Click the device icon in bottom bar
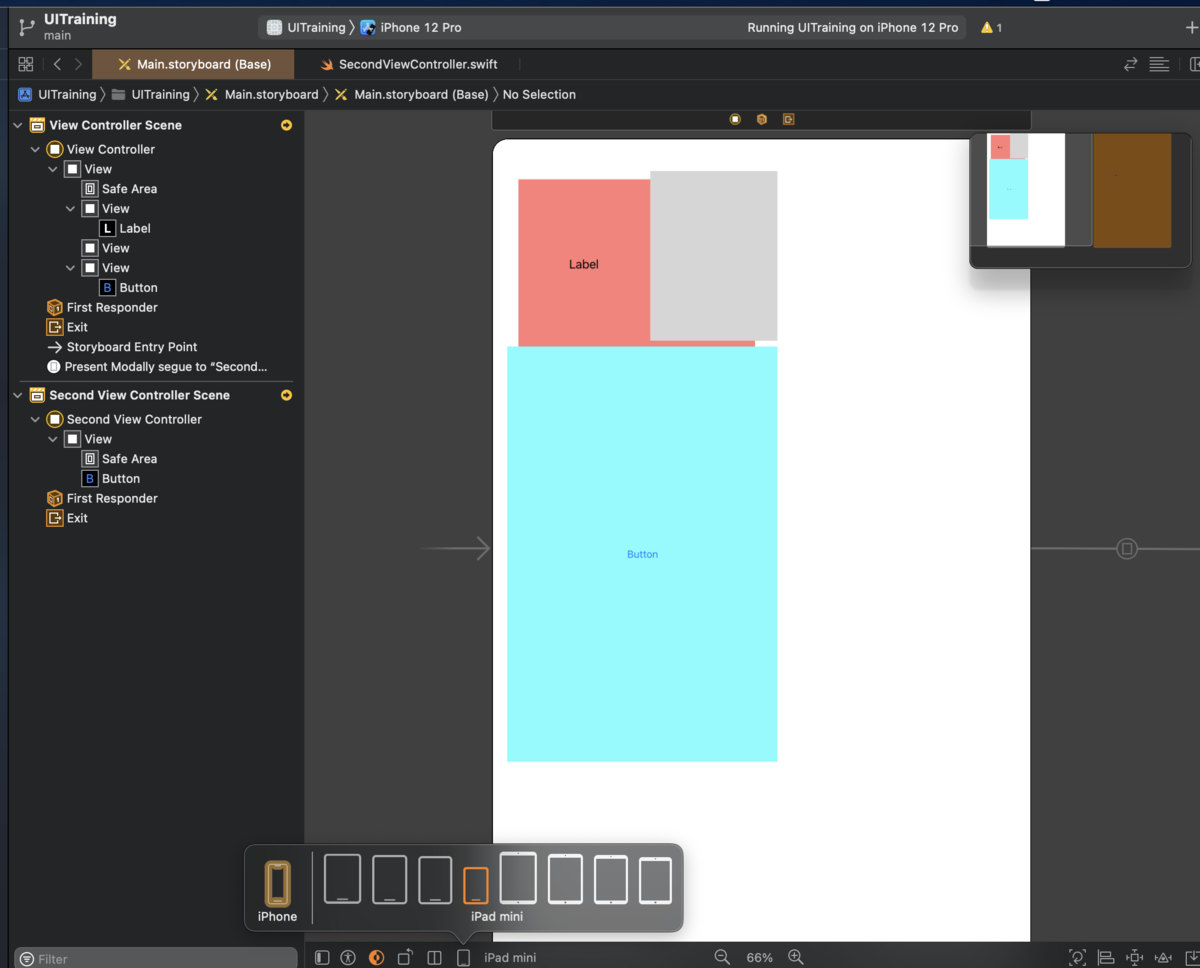1200x968 pixels. 463,957
